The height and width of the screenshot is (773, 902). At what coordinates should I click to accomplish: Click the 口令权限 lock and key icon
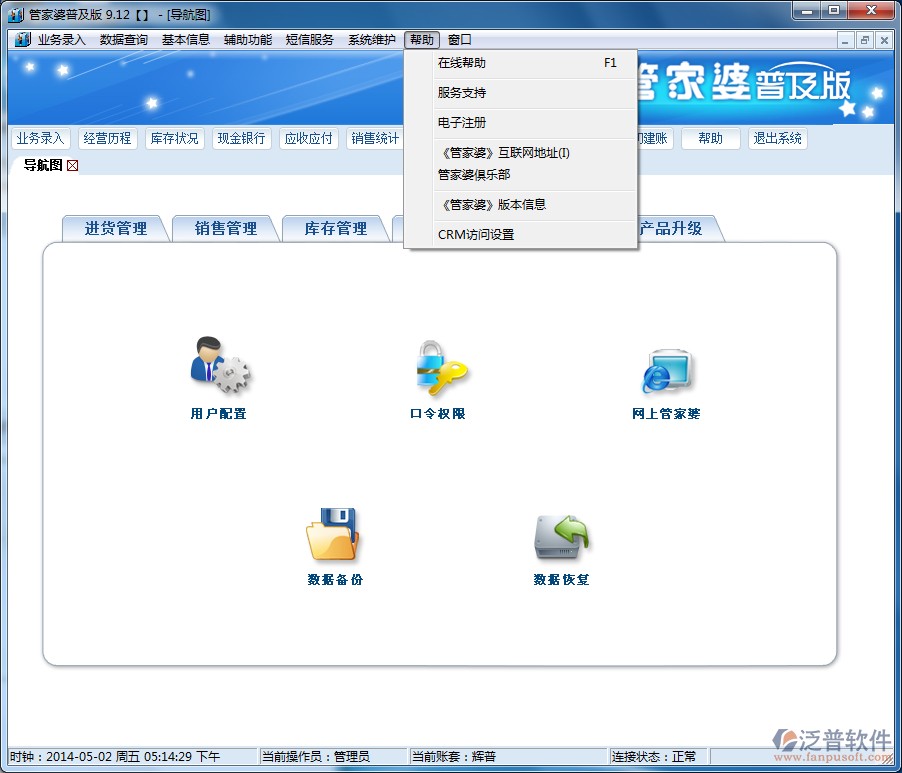click(x=439, y=367)
